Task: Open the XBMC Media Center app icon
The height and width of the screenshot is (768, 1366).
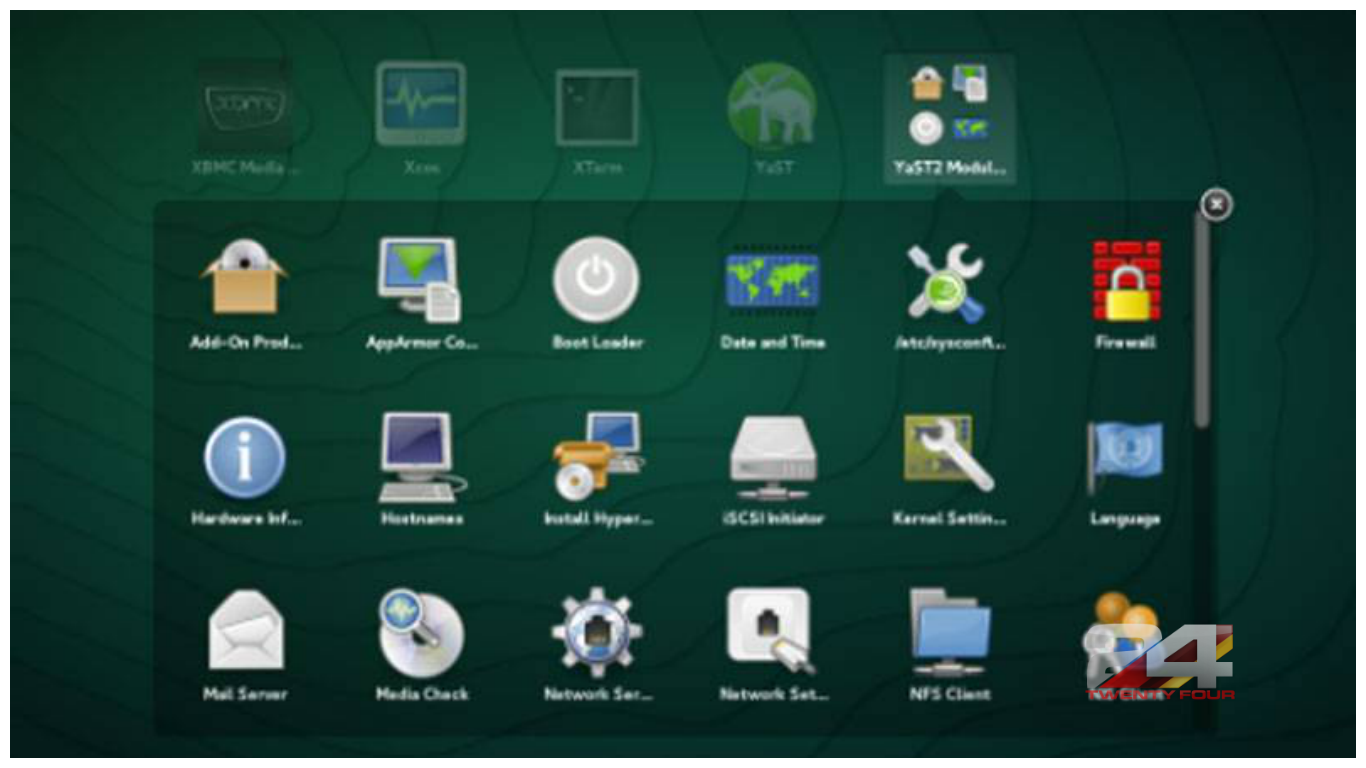Action: coord(244,105)
